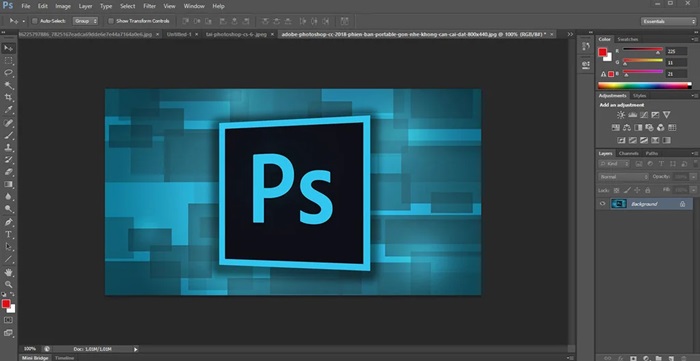Add a Curves adjustment
The height and width of the screenshot is (361, 700).
coord(644,115)
